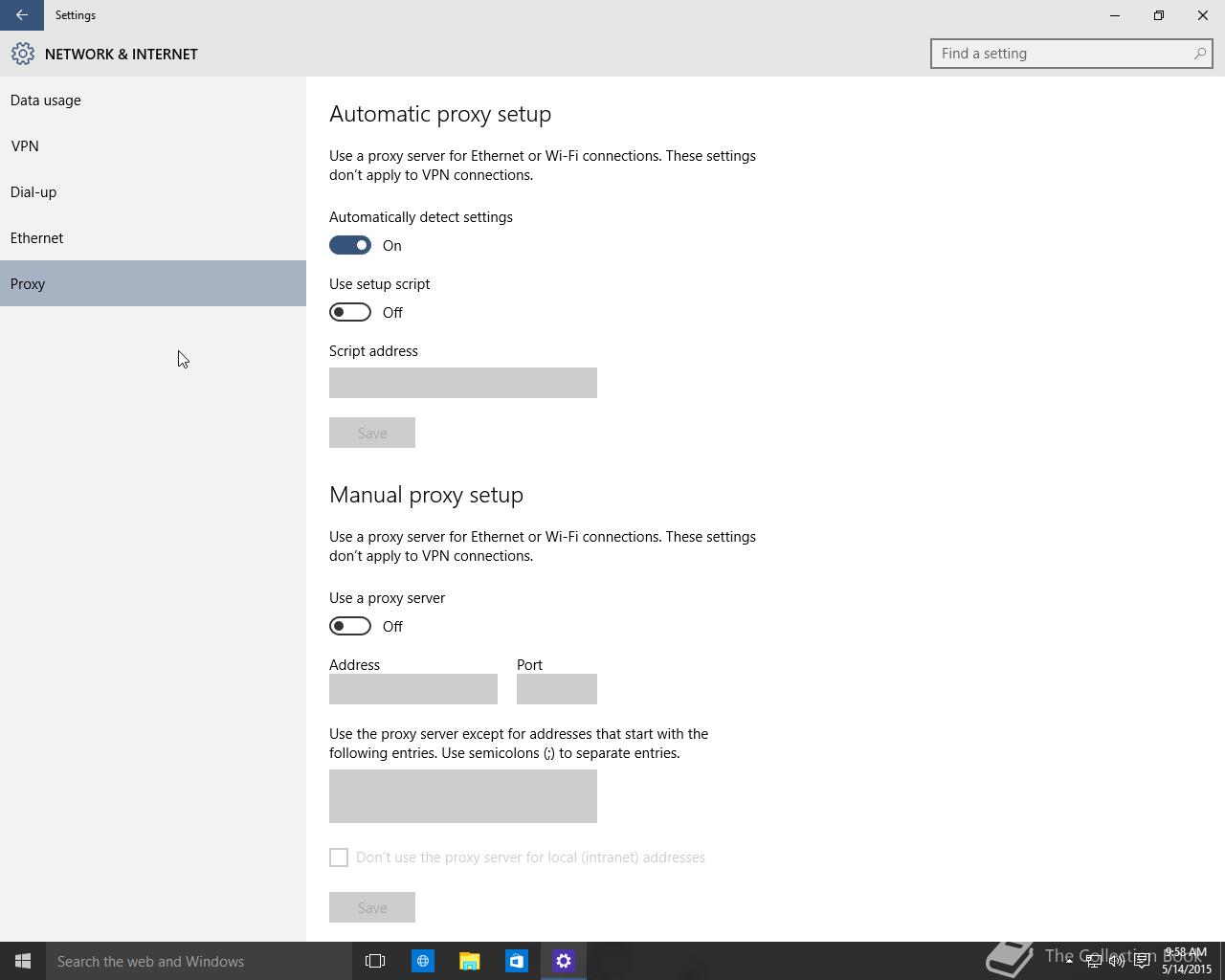The image size is (1225, 980).
Task: Go to Dial-up settings
Action: pos(153,191)
